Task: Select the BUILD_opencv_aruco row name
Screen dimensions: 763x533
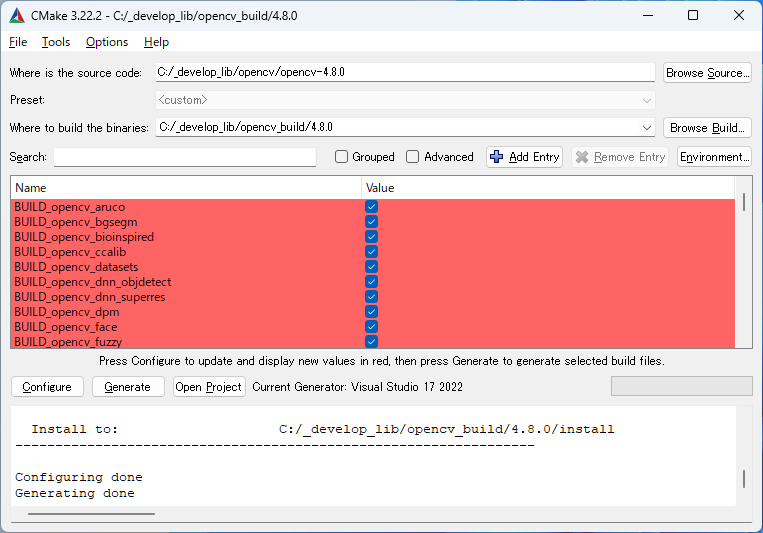Action: tap(70, 207)
